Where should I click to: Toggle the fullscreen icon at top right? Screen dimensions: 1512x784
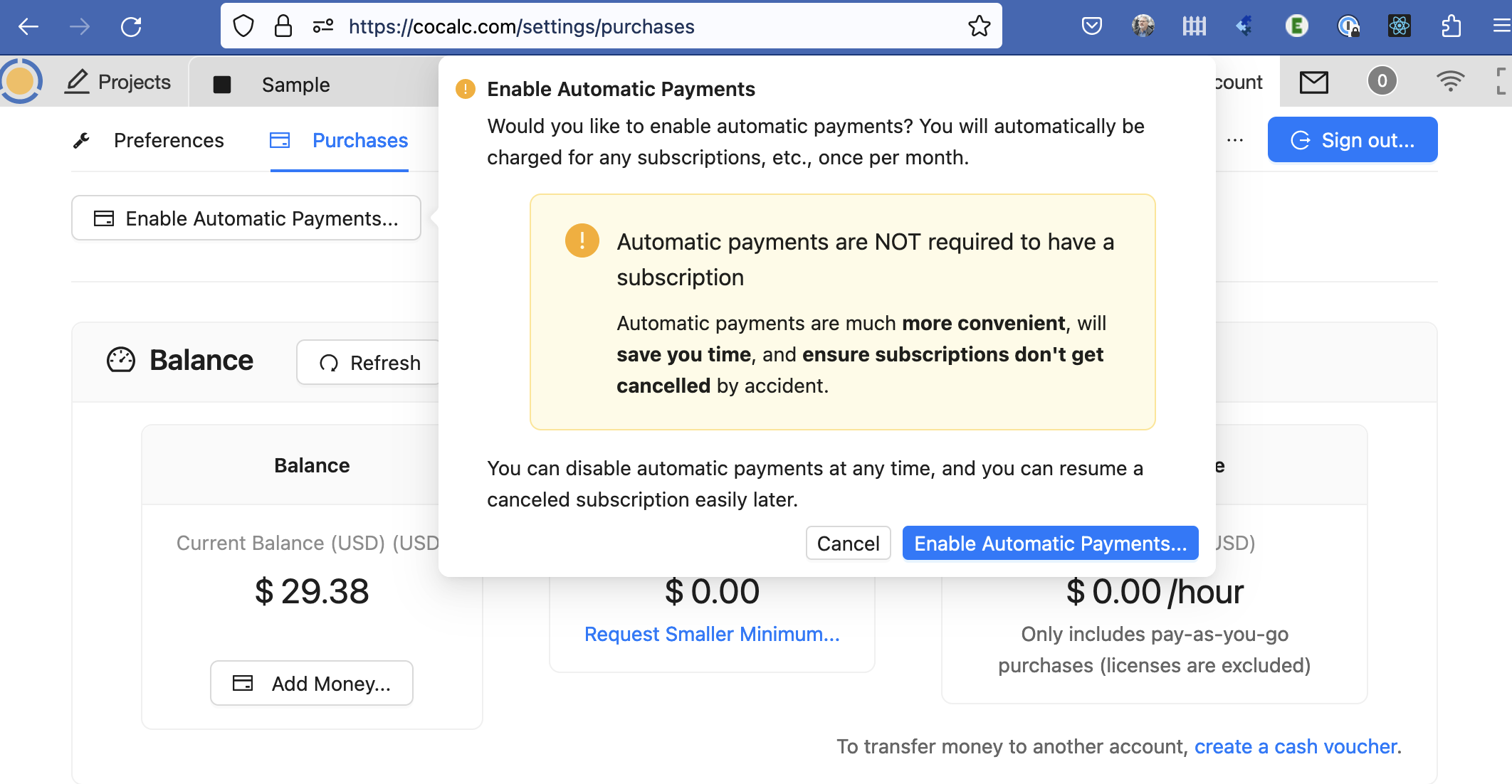[1501, 81]
